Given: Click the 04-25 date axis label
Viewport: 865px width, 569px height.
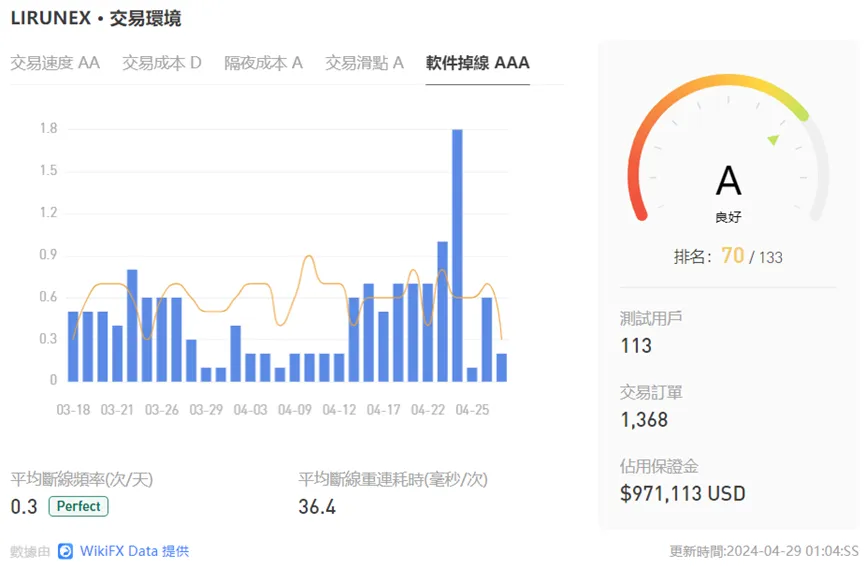Looking at the screenshot, I should point(472,410).
